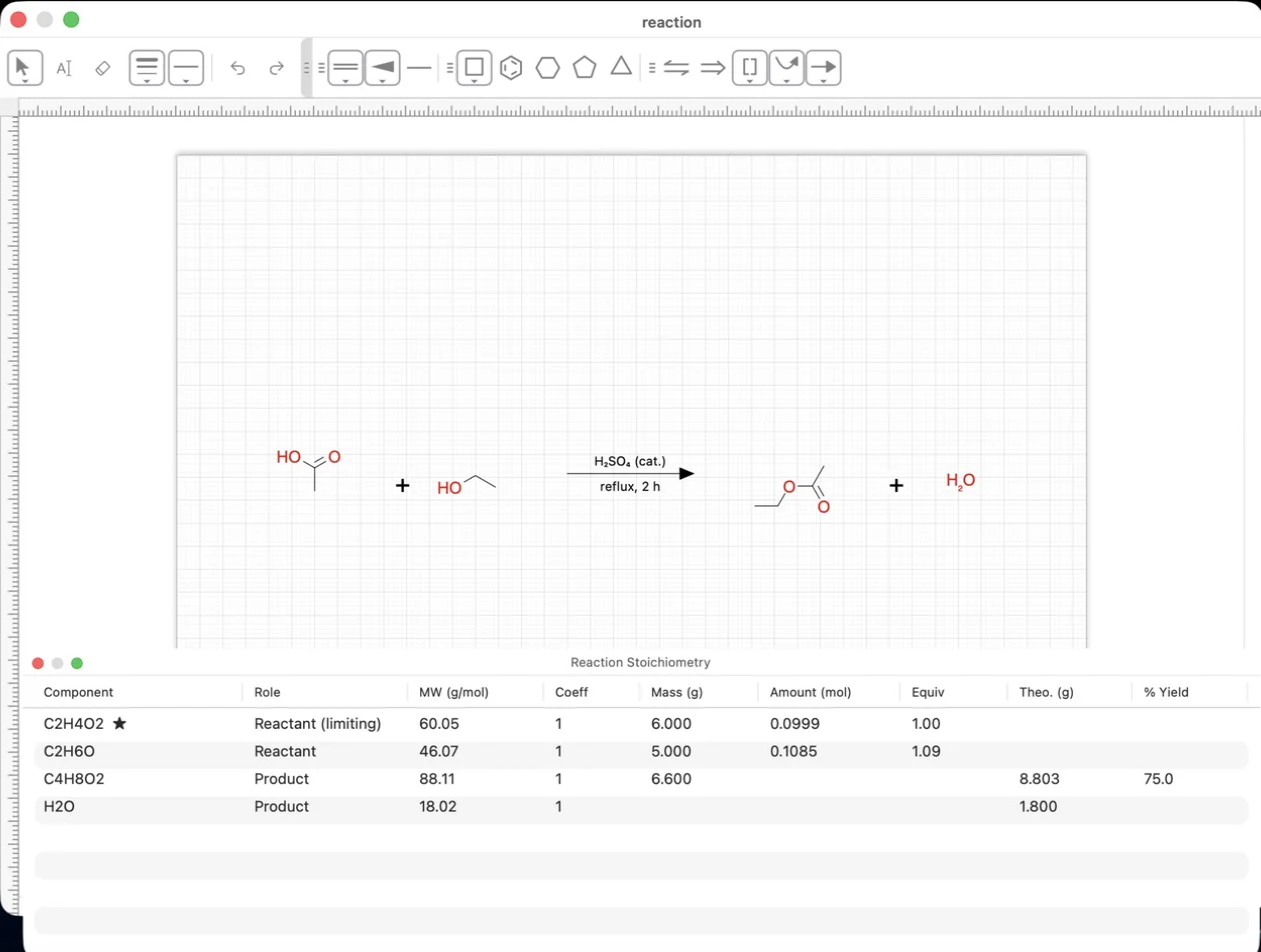
Task: Open the line weight dropdown
Action: pos(147,68)
